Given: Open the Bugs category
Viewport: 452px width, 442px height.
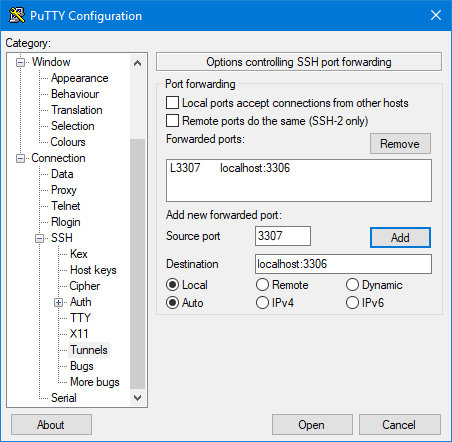Looking at the screenshot, I should pos(82,366).
